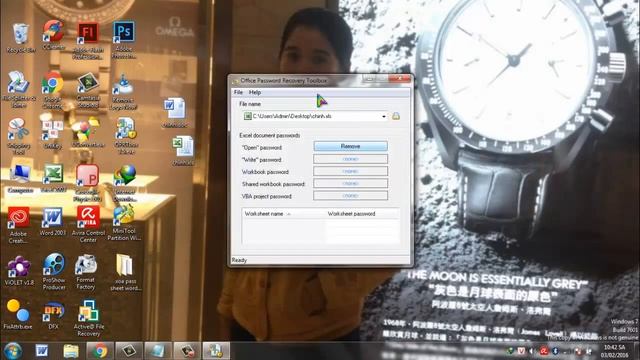Click the Worksheet password column header
Image resolution: width=640 pixels, height=360 pixels.
(362, 213)
